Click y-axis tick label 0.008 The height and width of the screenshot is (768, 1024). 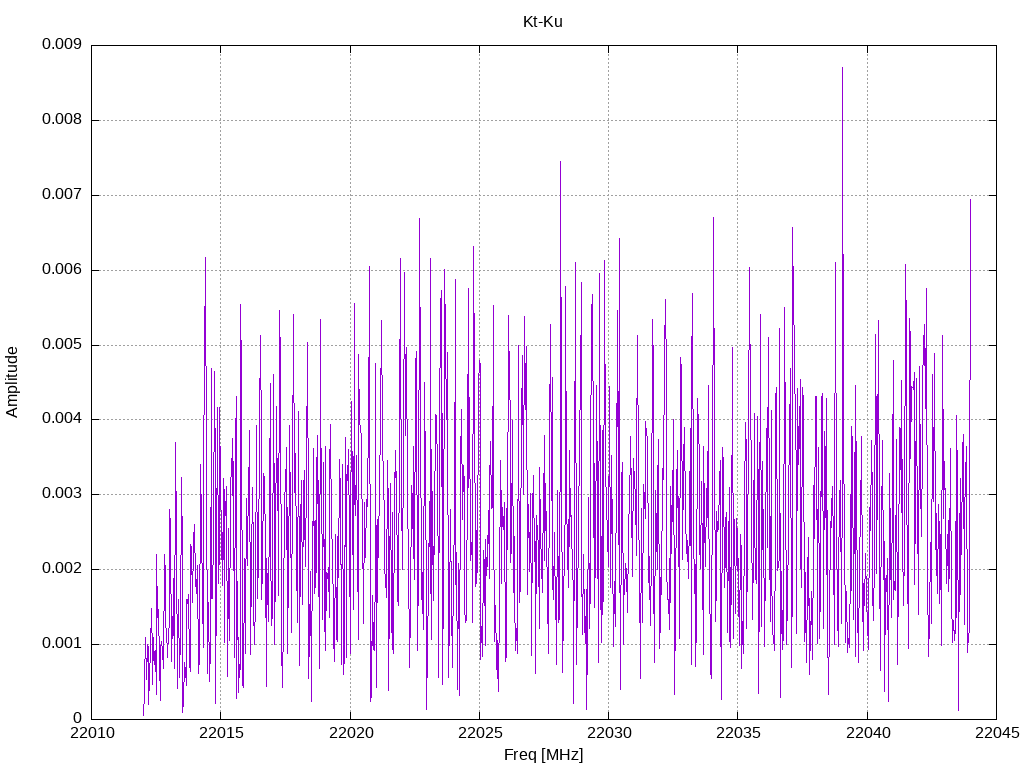pos(62,120)
